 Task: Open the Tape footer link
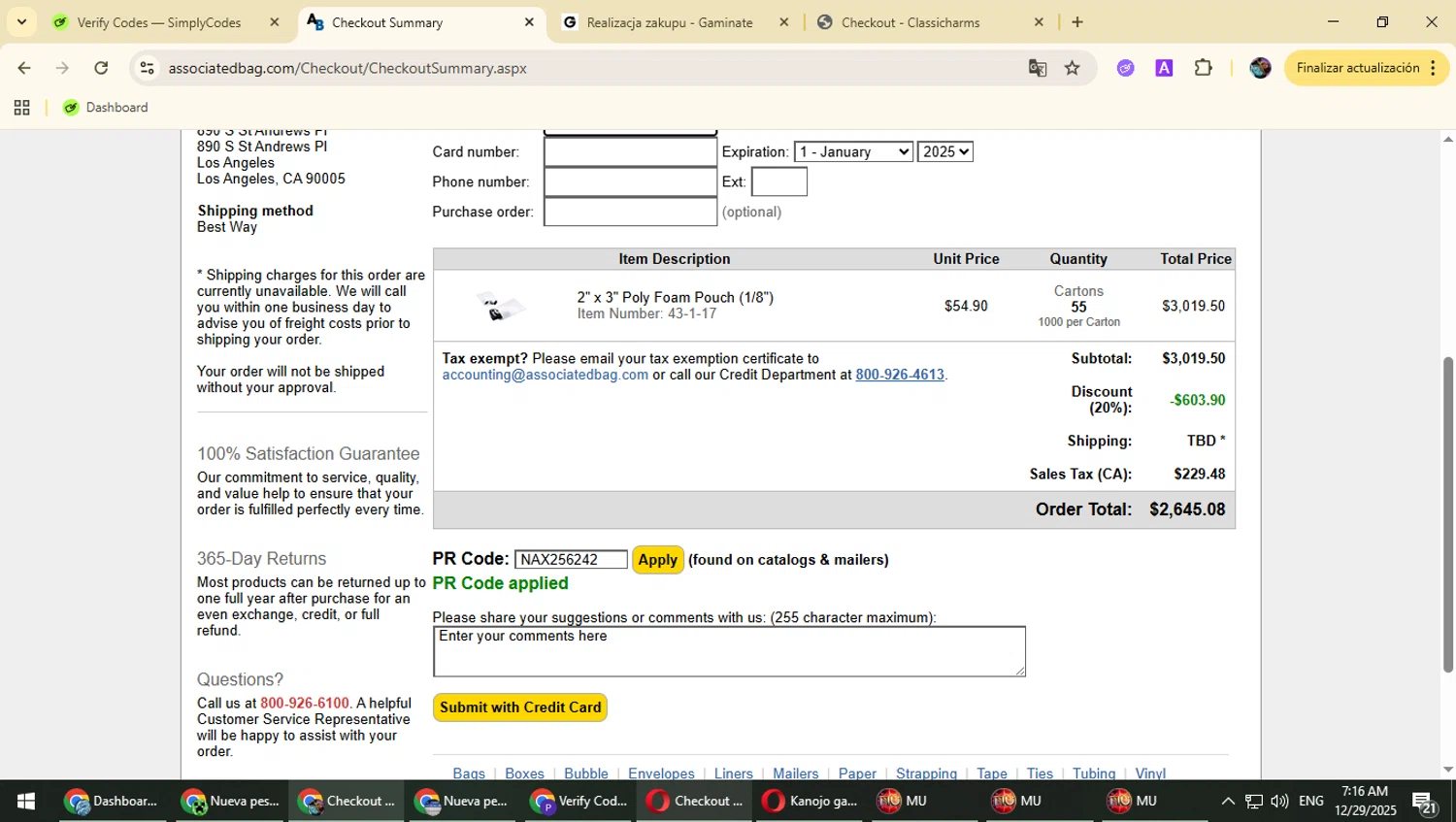tap(992, 773)
